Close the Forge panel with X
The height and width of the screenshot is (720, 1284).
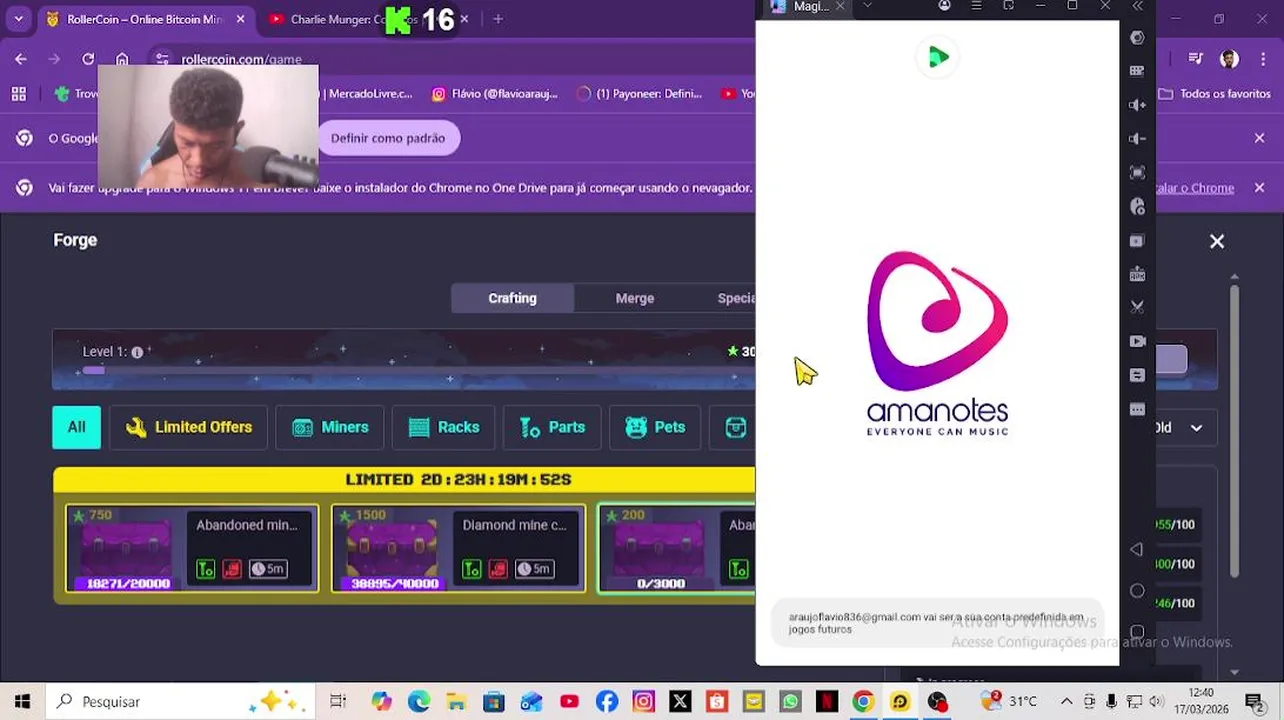[x=1217, y=241]
